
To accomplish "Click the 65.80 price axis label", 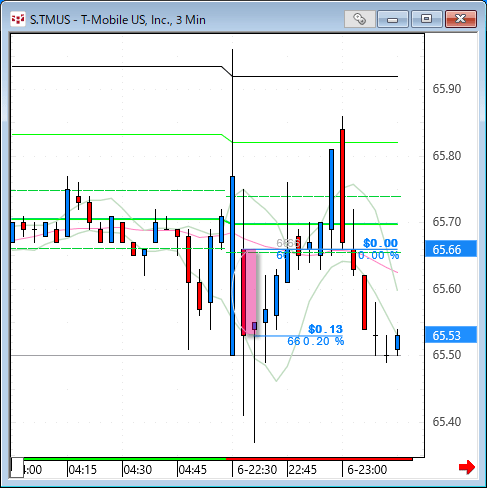I will tap(447, 156).
